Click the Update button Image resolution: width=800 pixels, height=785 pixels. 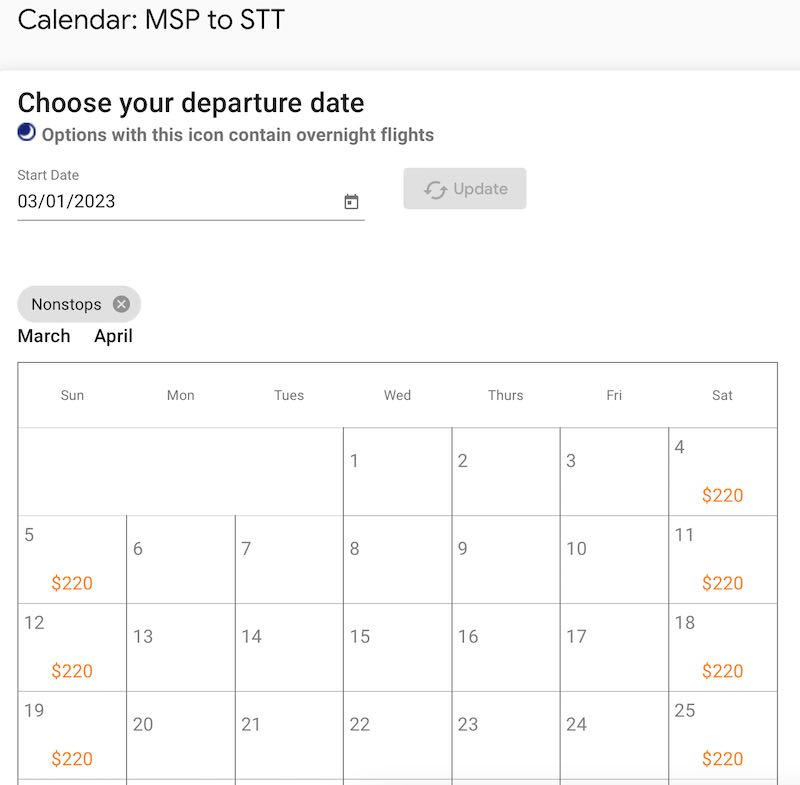coord(465,189)
